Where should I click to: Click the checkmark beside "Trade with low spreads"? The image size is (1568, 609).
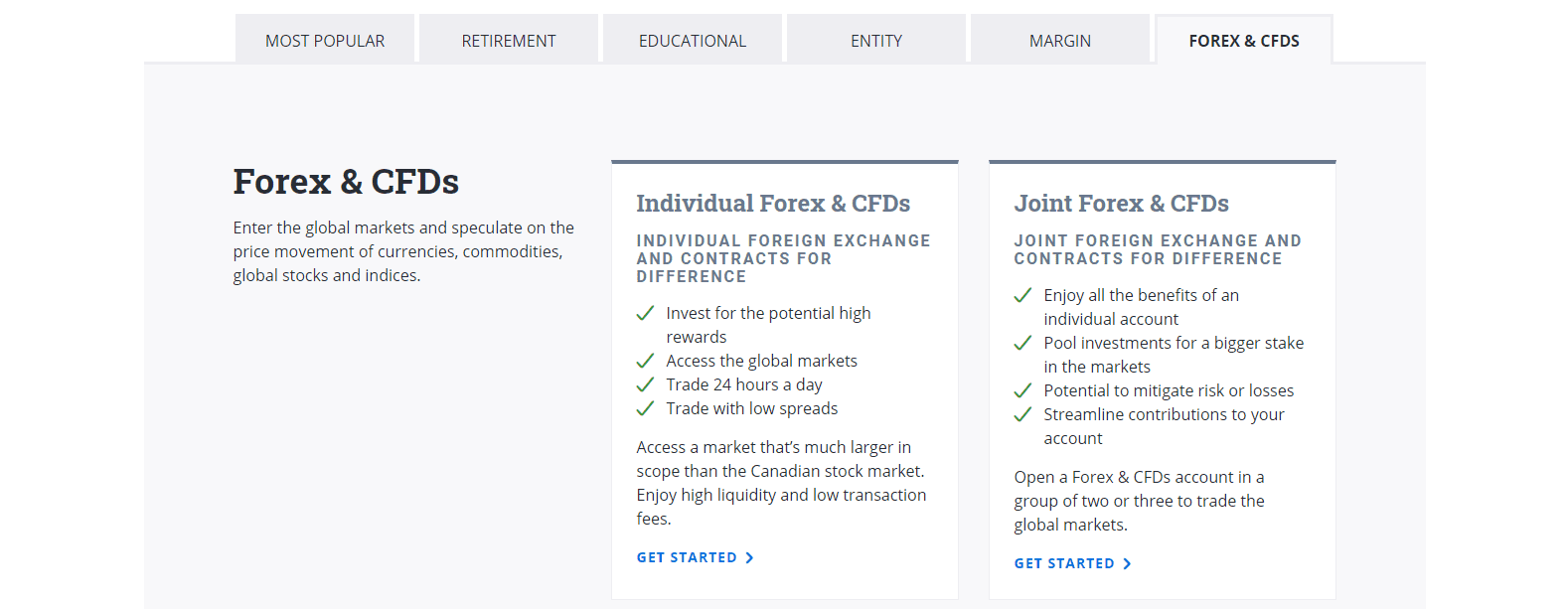pos(645,408)
